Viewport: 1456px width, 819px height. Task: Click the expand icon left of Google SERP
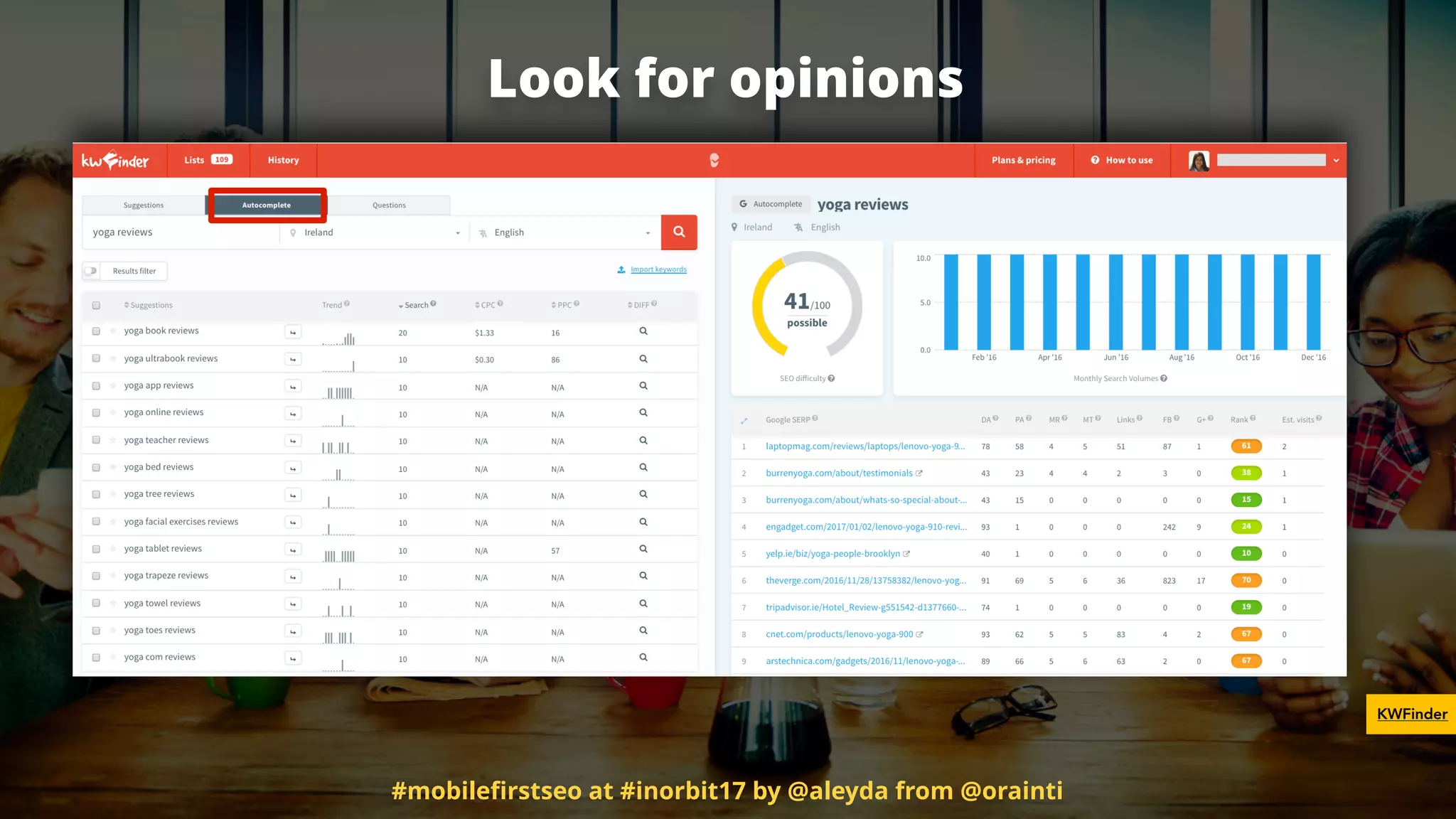(x=744, y=420)
